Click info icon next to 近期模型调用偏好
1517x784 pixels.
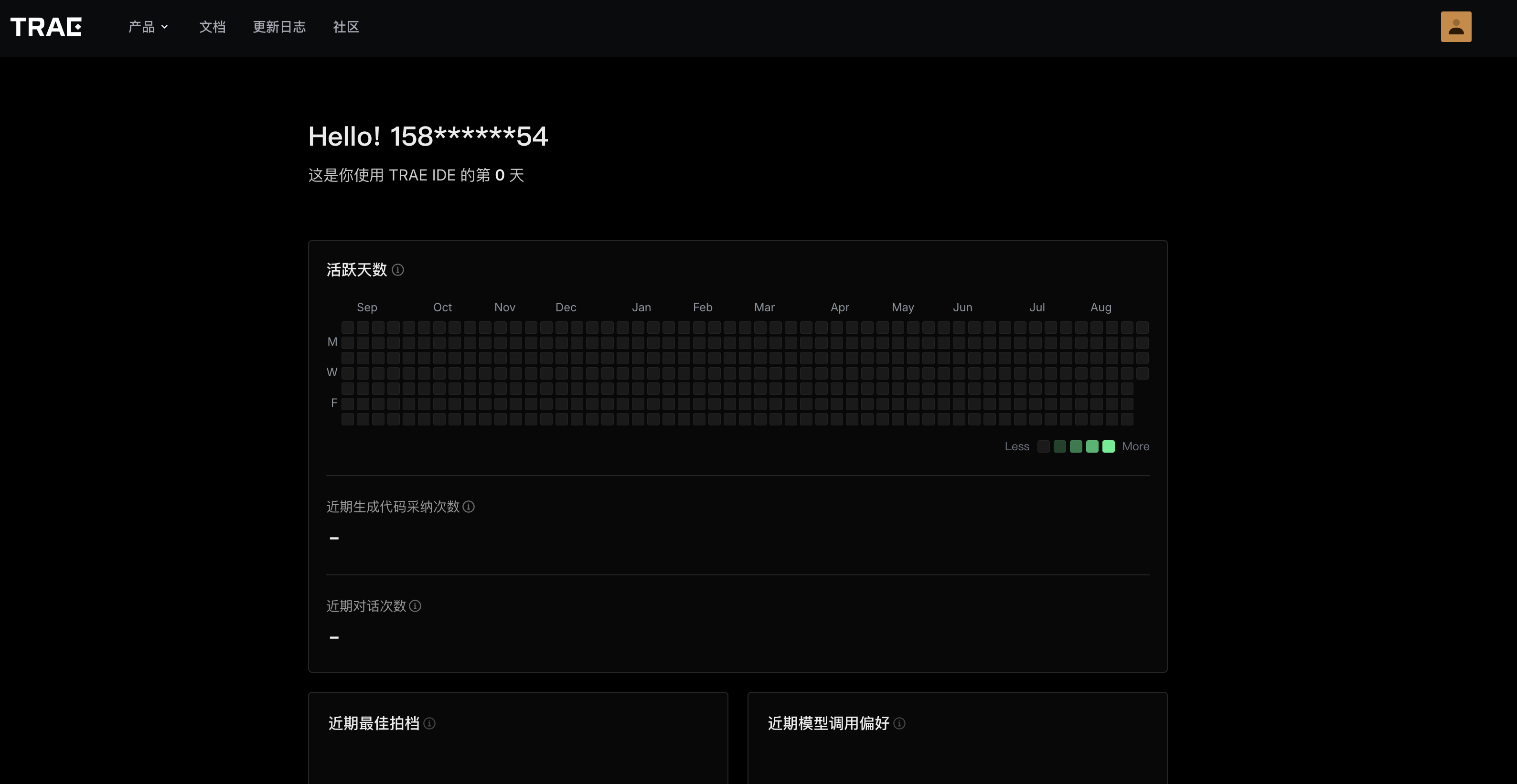(x=899, y=723)
